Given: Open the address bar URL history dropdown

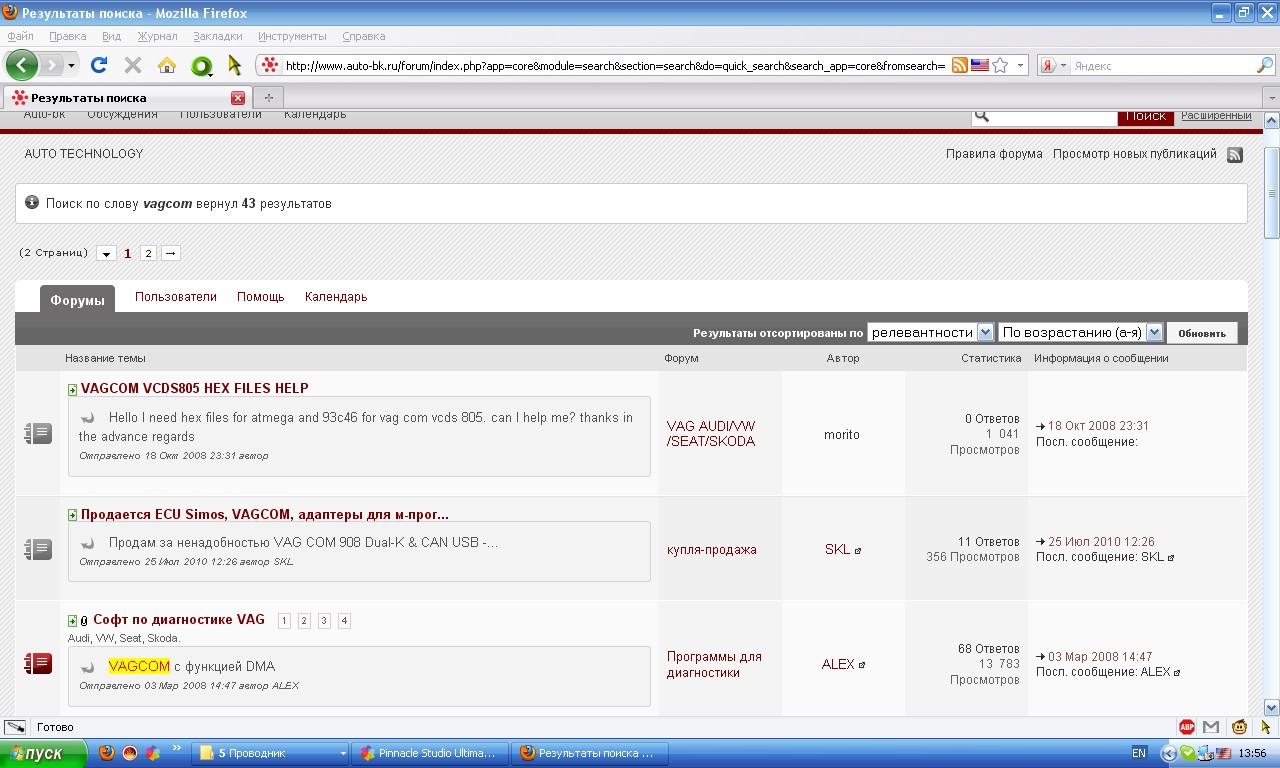Looking at the screenshot, I should point(1021,66).
